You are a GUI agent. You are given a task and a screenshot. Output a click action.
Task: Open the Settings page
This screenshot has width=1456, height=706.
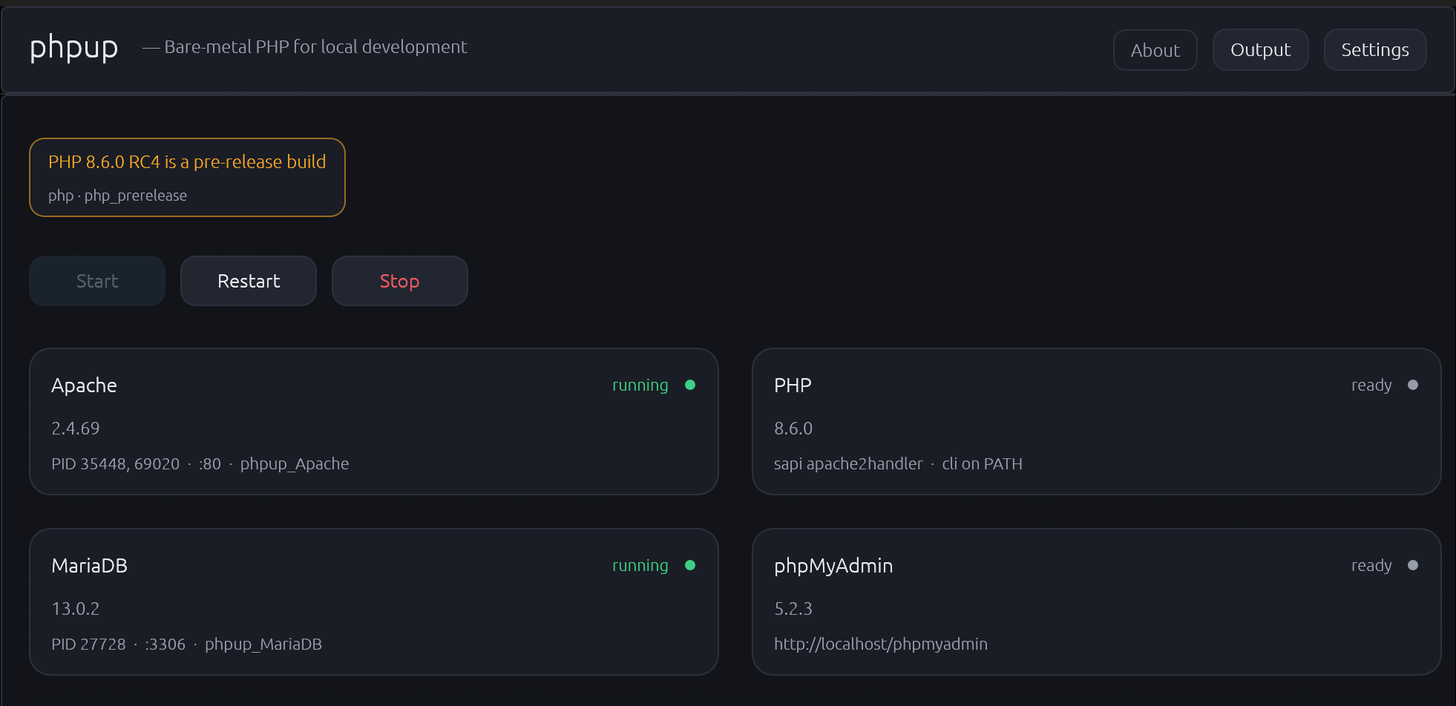coord(1375,50)
